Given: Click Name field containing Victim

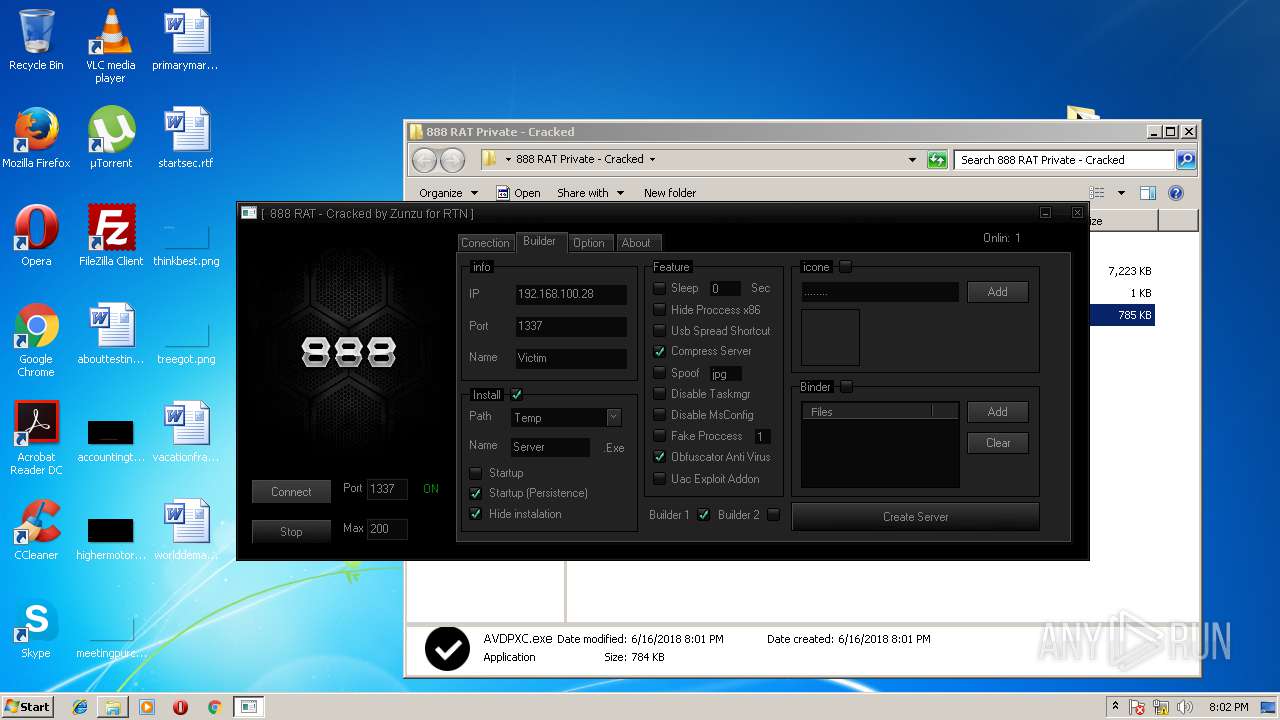Looking at the screenshot, I should click(x=571, y=358).
